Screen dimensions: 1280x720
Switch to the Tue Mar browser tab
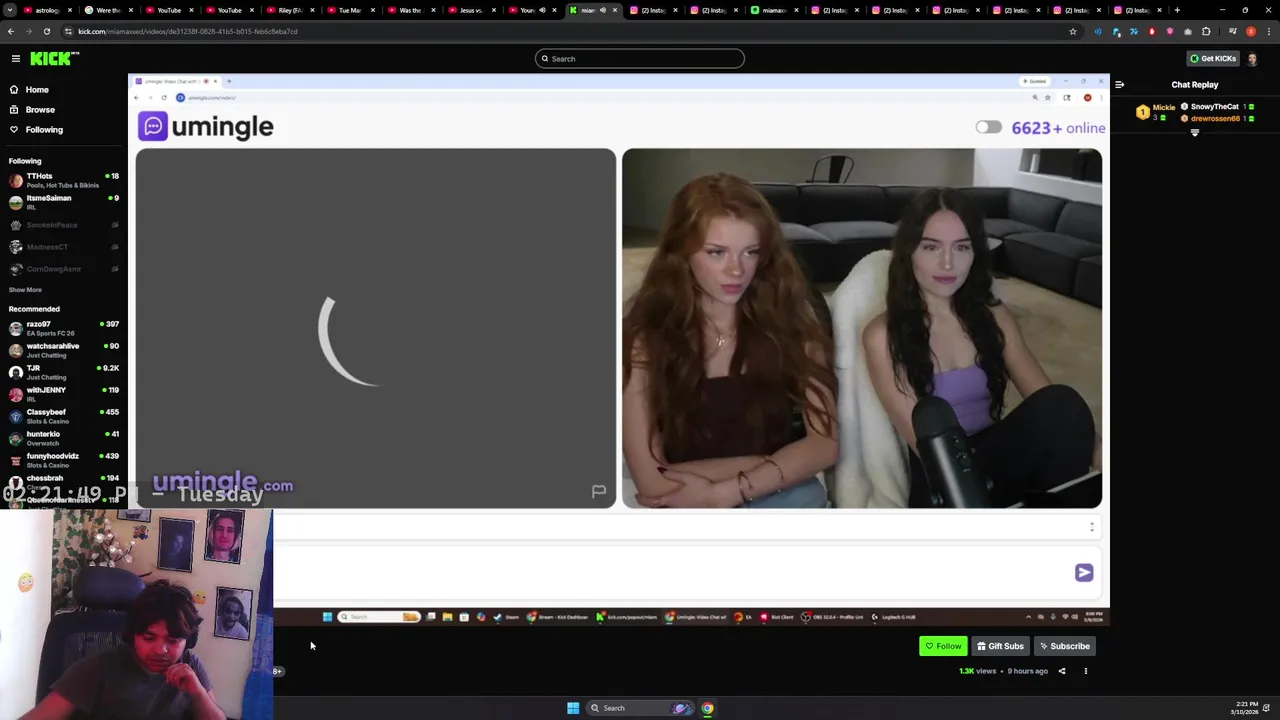[x=350, y=10]
